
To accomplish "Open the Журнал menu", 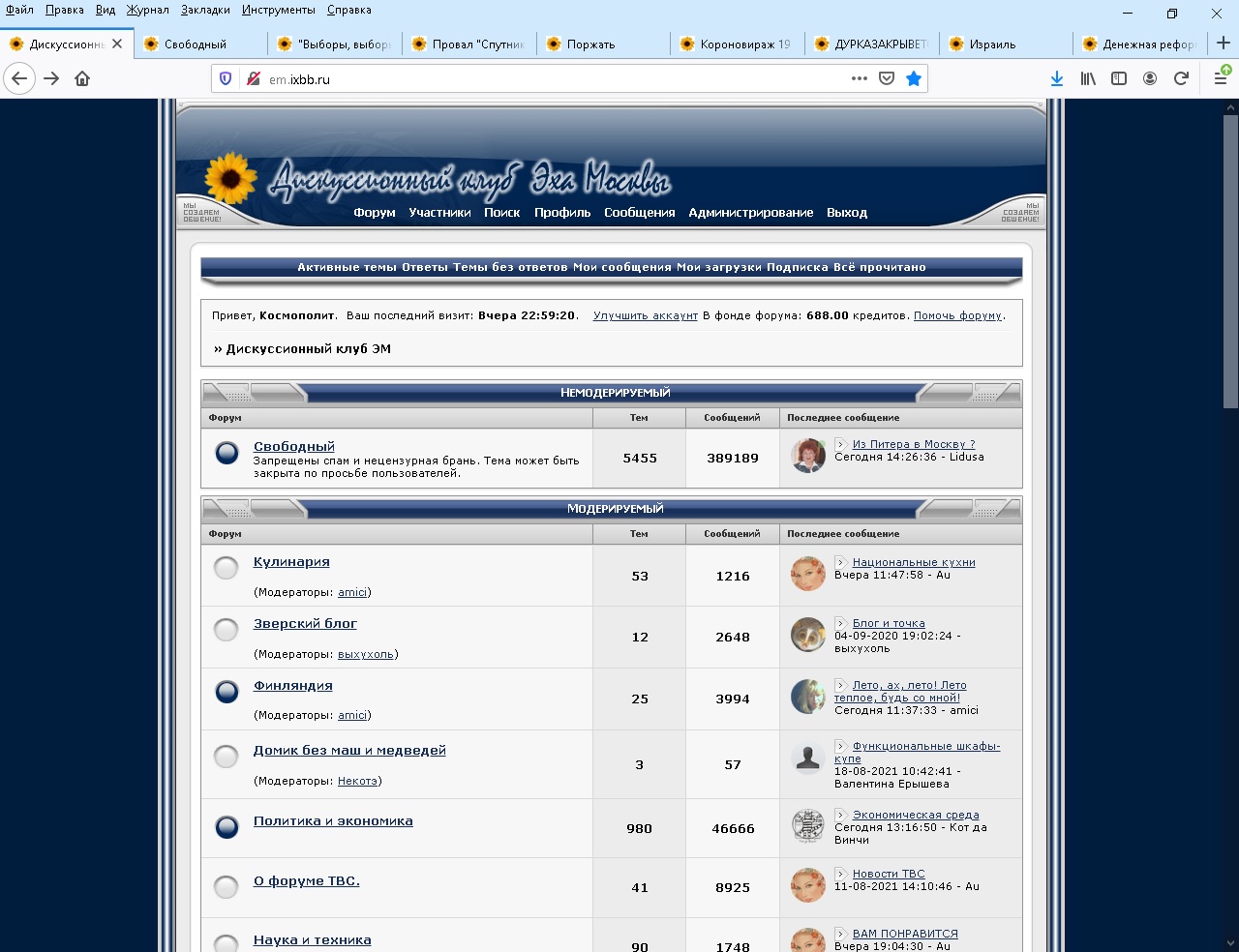I will (147, 10).
